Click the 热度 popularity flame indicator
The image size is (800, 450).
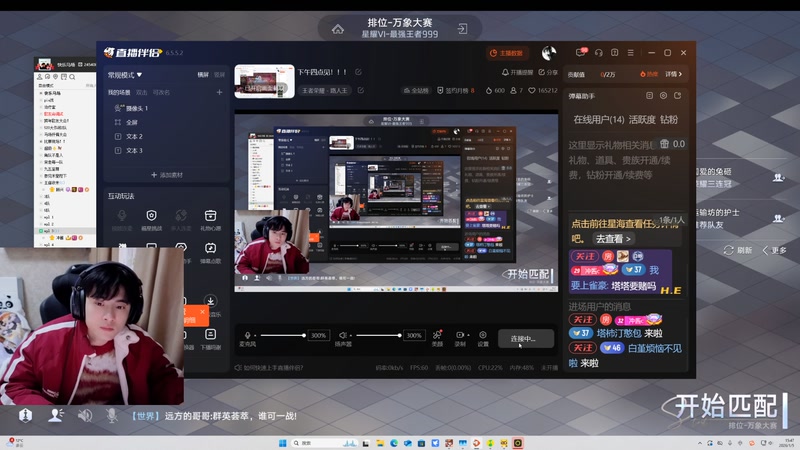tap(648, 74)
